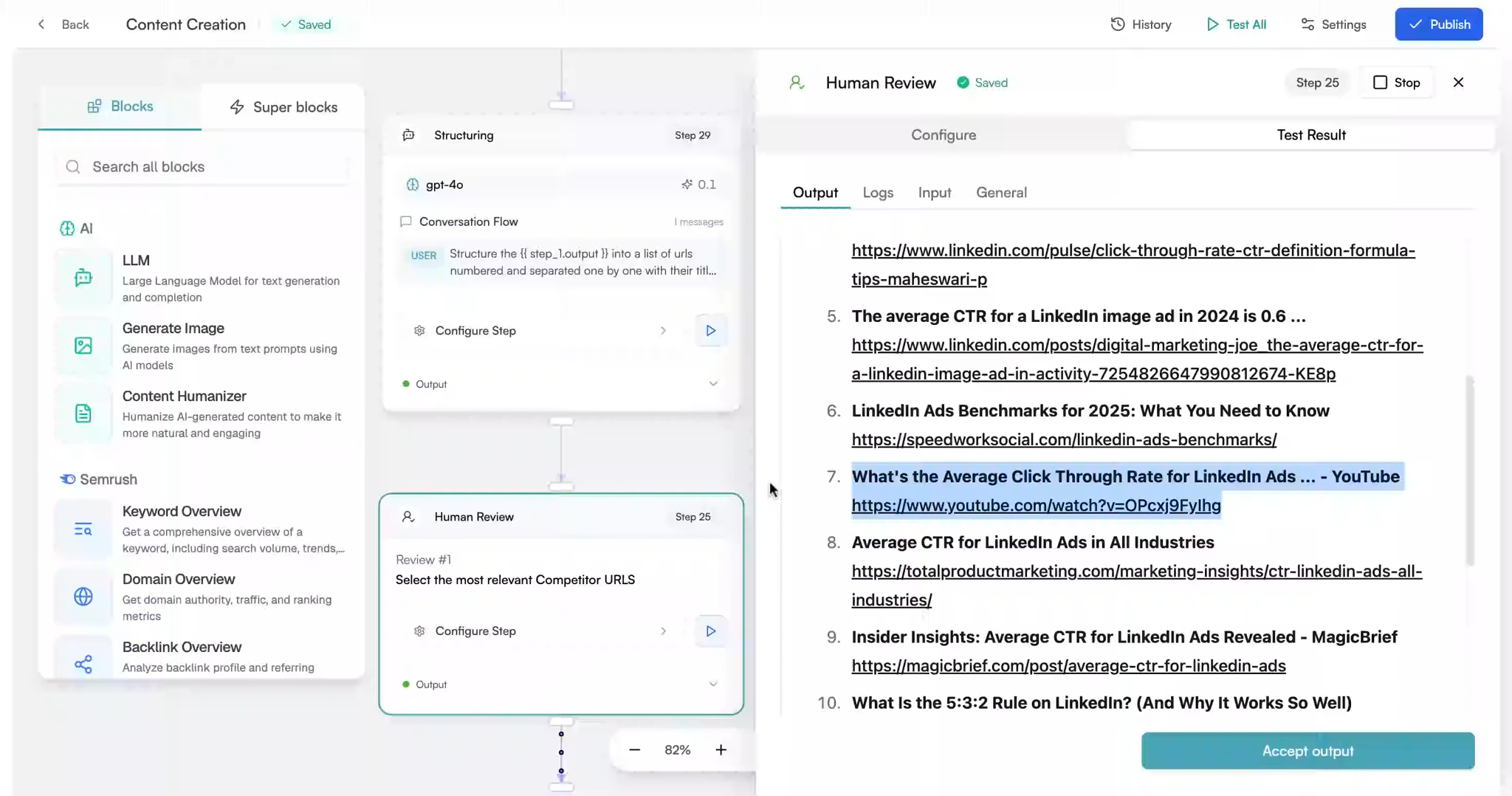Zoom out the canvas with minus icon
Viewport: 1512px width, 796px height.
[x=634, y=750]
